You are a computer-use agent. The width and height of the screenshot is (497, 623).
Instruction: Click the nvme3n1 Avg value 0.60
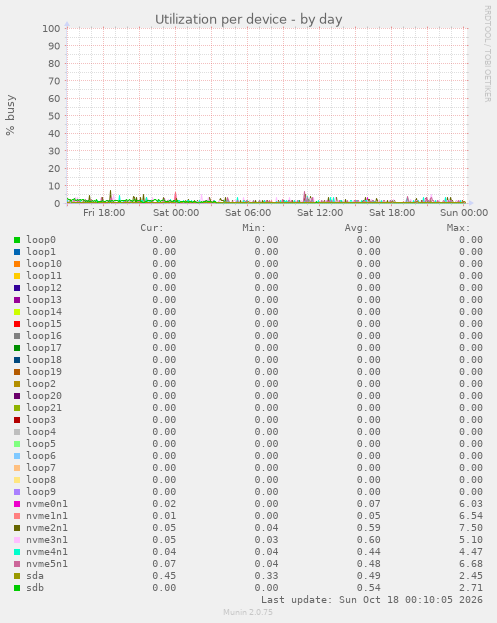tap(369, 540)
